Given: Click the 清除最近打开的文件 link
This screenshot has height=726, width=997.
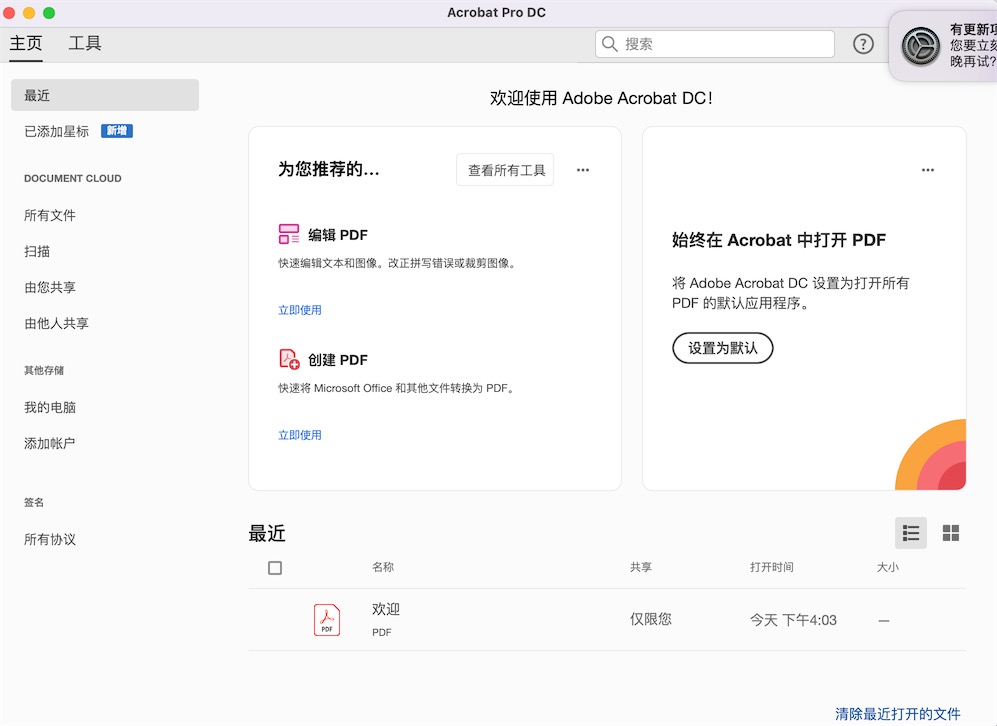Looking at the screenshot, I should pos(897,714).
